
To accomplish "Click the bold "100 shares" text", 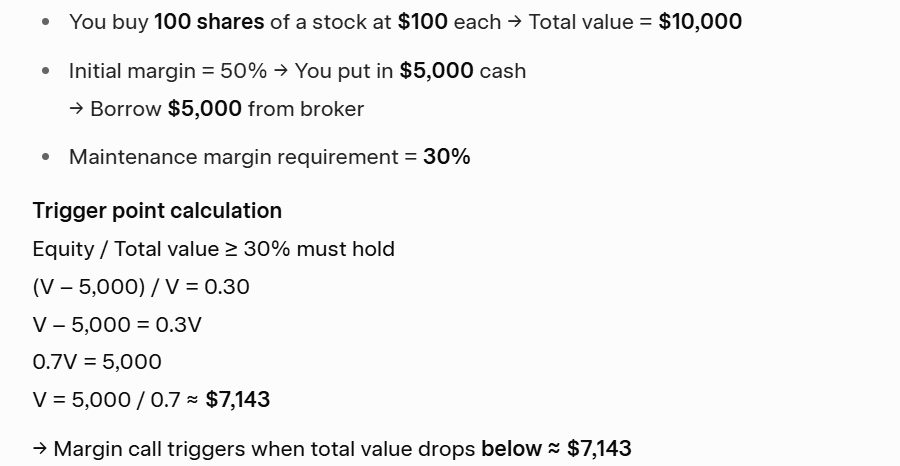I will click(209, 22).
